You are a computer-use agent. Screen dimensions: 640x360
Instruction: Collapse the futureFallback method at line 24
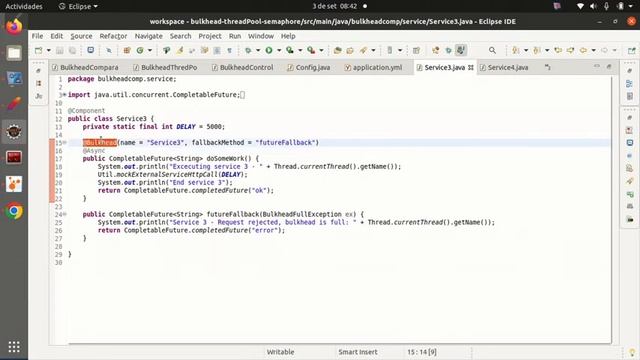(x=64, y=214)
